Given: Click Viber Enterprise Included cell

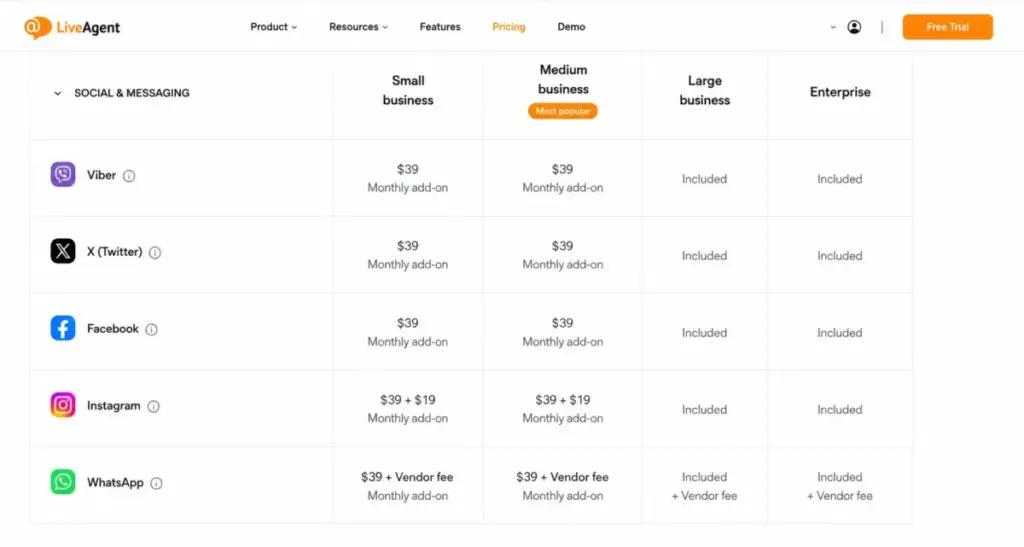Looking at the screenshot, I should point(840,179).
